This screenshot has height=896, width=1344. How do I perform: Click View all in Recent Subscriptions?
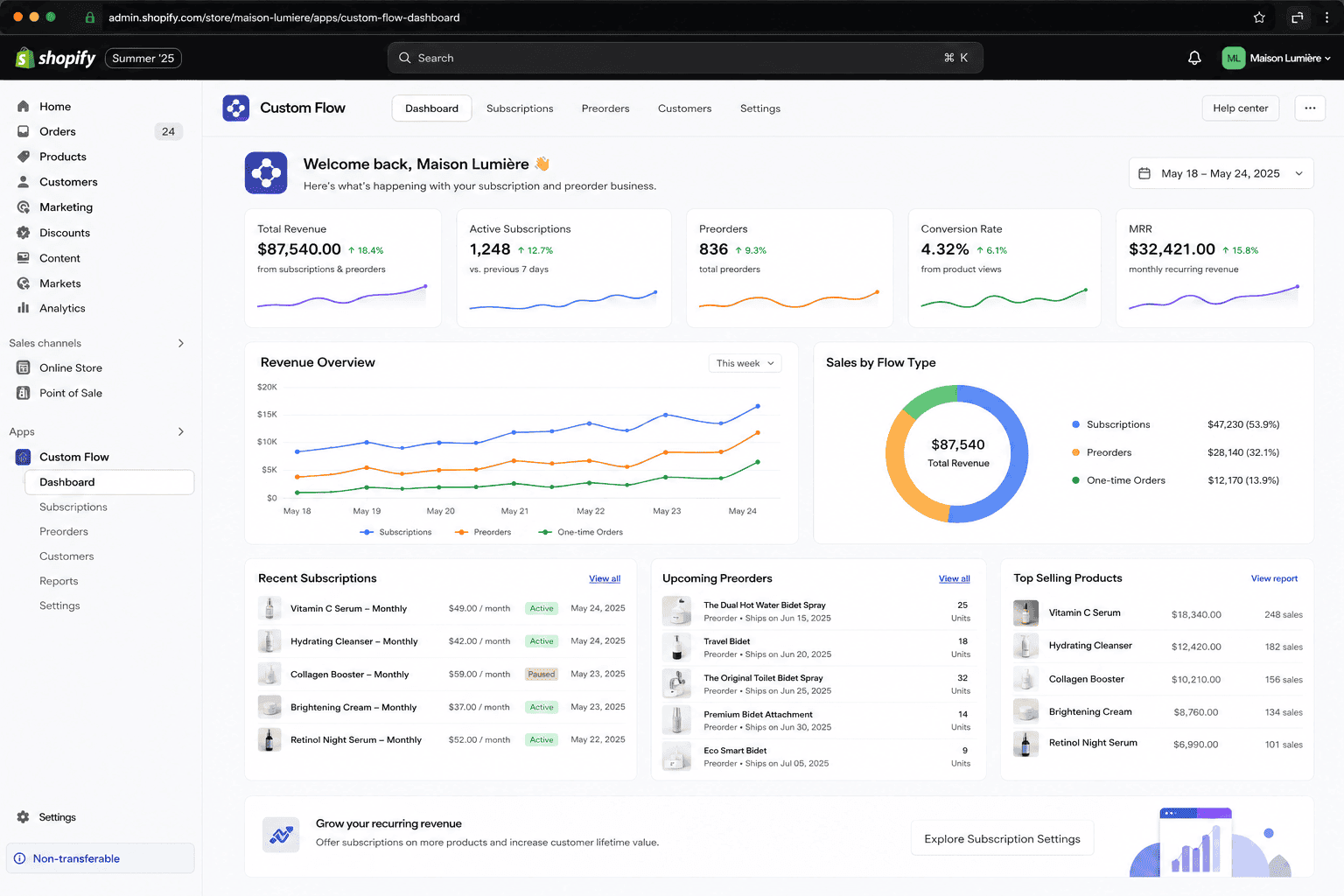[x=605, y=578]
